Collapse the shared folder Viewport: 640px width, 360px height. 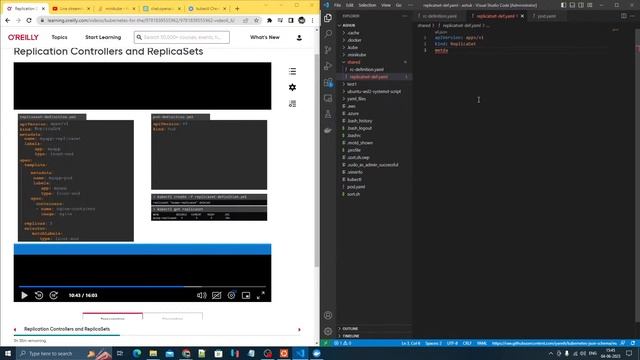(353, 62)
